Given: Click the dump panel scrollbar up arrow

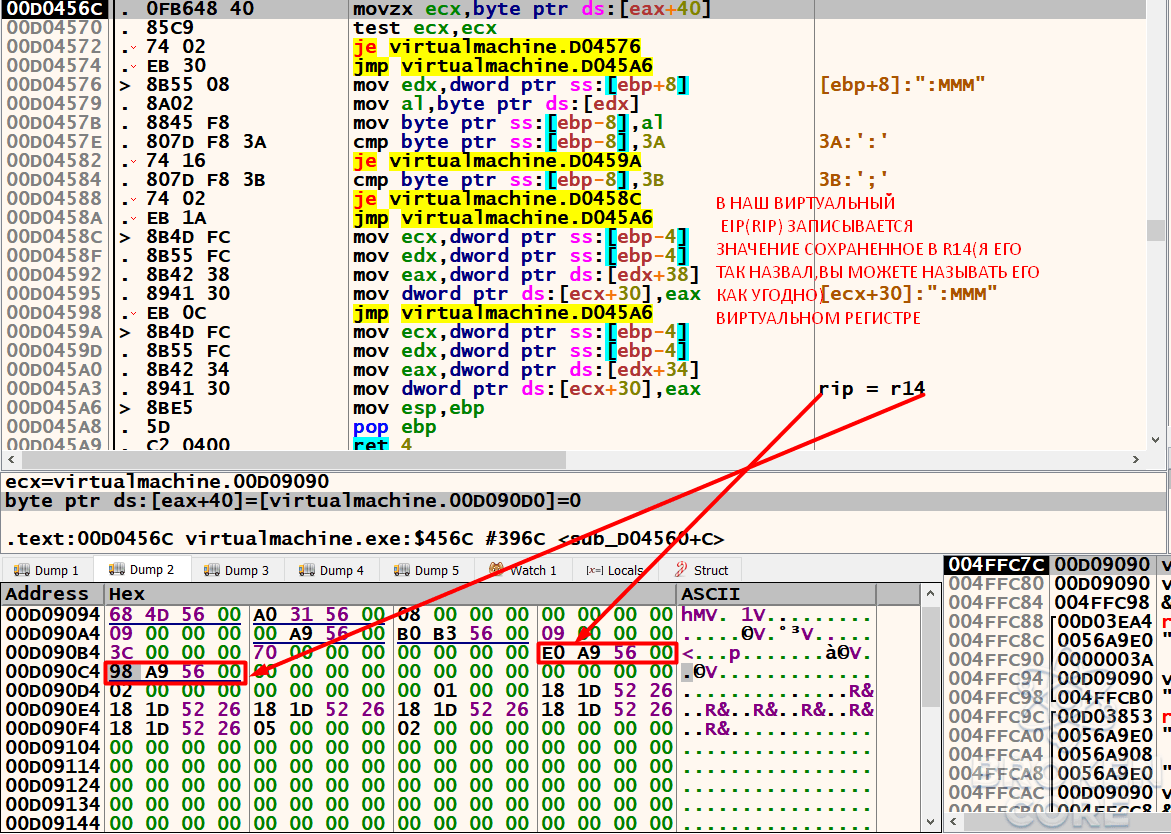Looking at the screenshot, I should pos(930,594).
